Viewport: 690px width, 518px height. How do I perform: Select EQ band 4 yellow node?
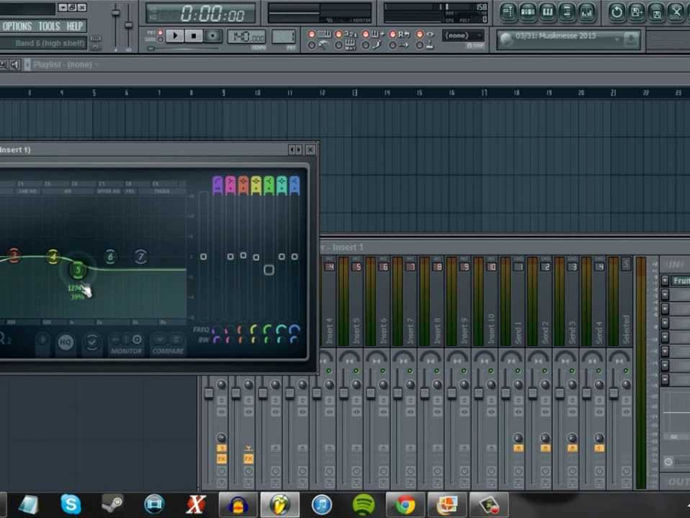53,256
